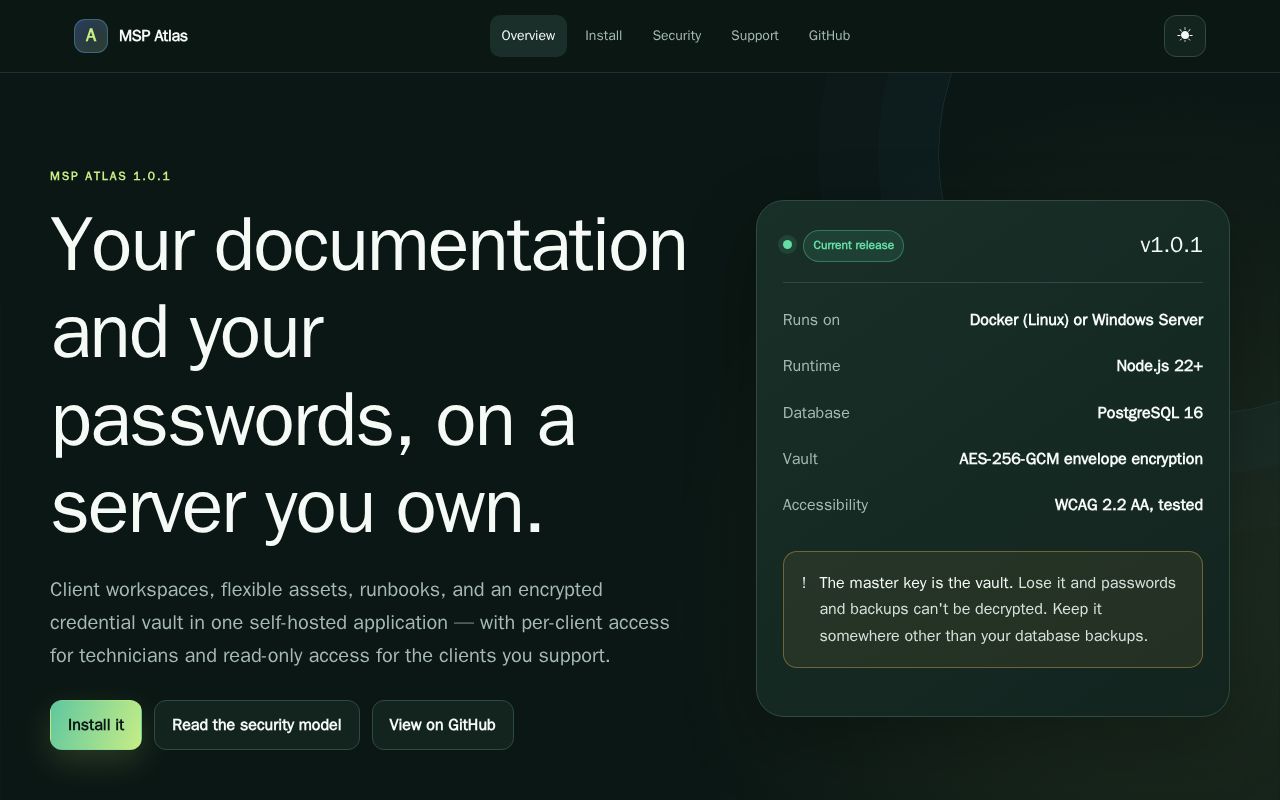Click the exclamation warning icon in the master key notice
The width and height of the screenshot is (1280, 800).
(x=804, y=583)
